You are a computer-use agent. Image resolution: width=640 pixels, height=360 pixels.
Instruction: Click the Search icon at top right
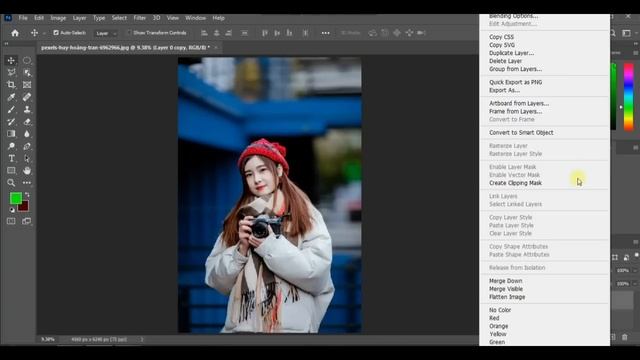(x=613, y=33)
